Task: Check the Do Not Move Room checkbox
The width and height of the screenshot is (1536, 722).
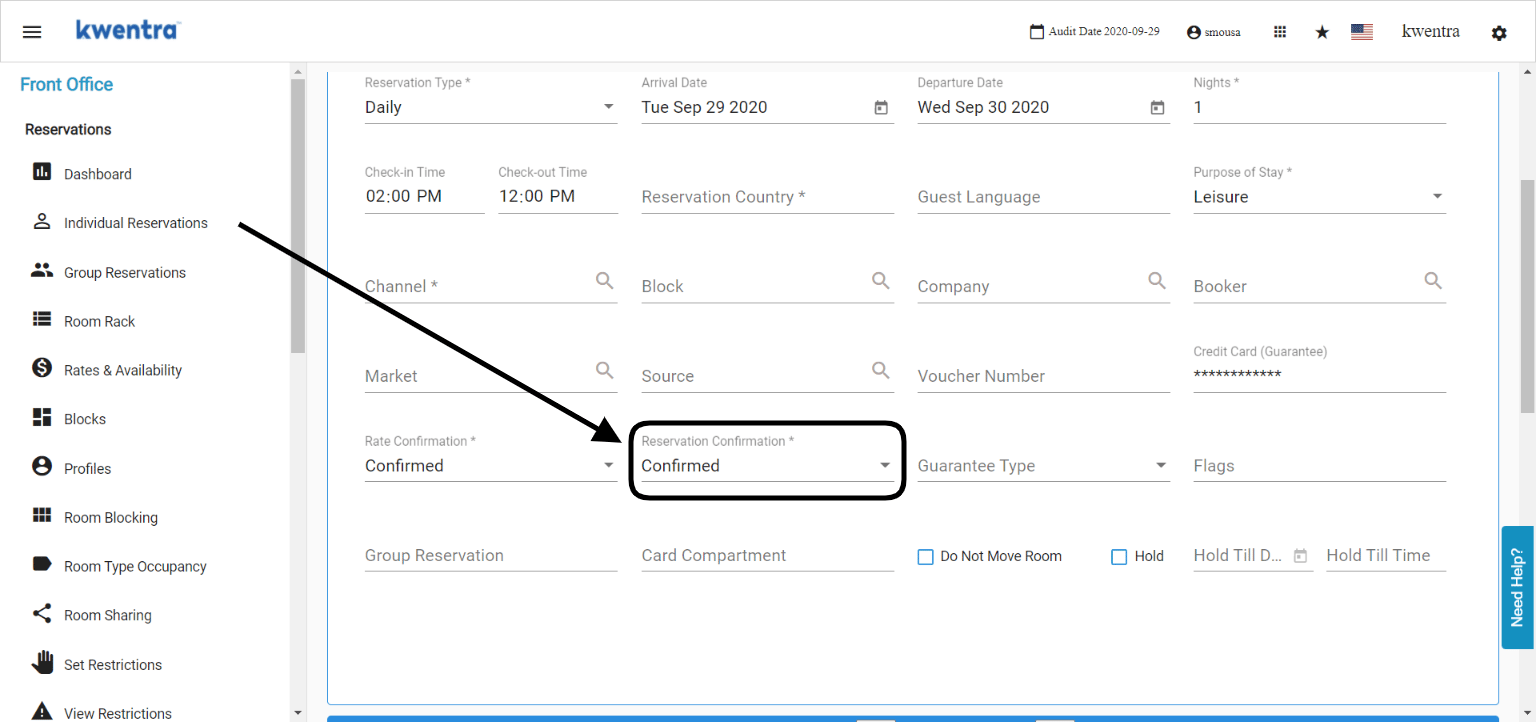Action: coord(926,557)
